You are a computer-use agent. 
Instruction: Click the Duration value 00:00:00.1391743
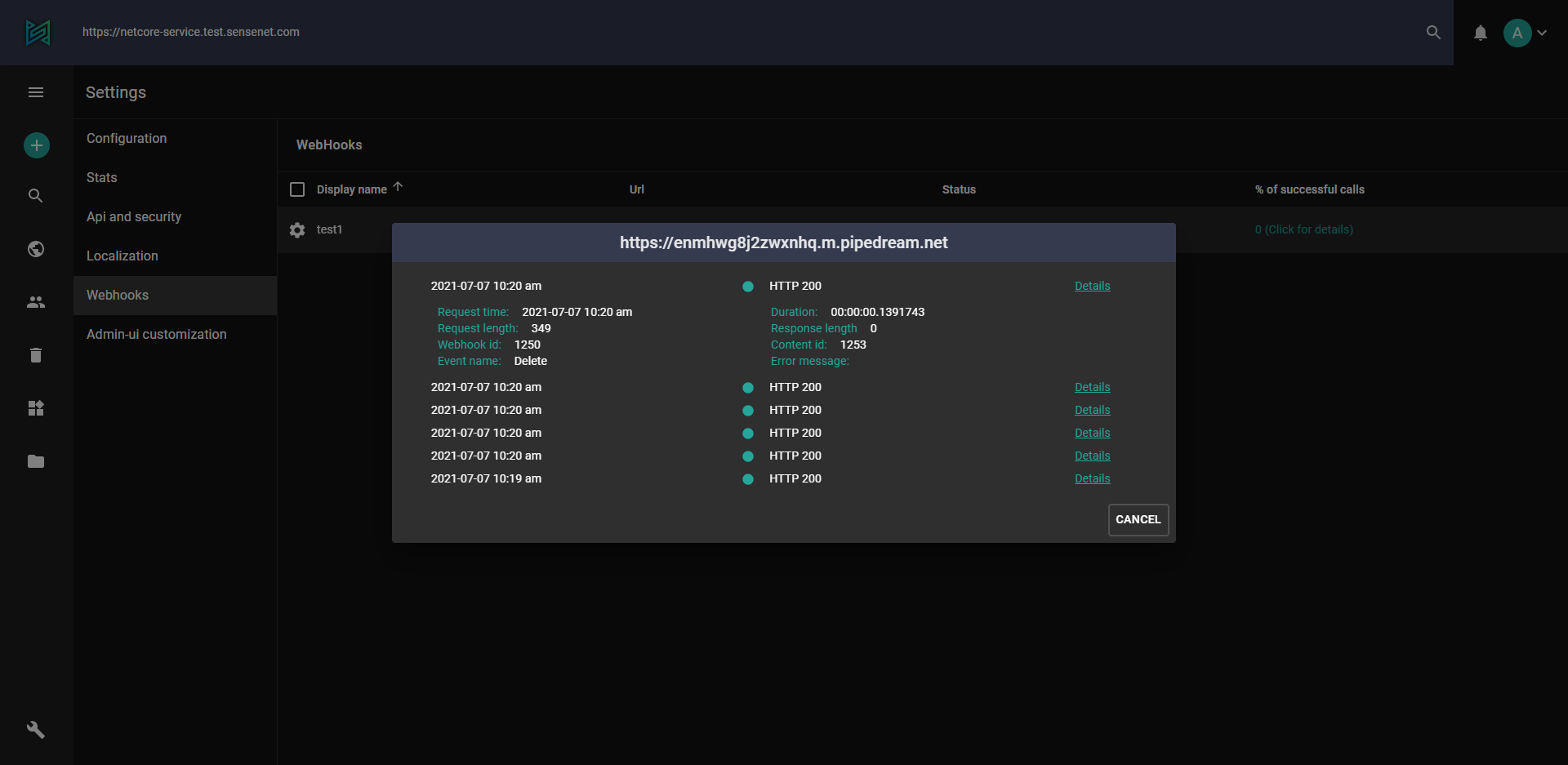click(x=878, y=312)
